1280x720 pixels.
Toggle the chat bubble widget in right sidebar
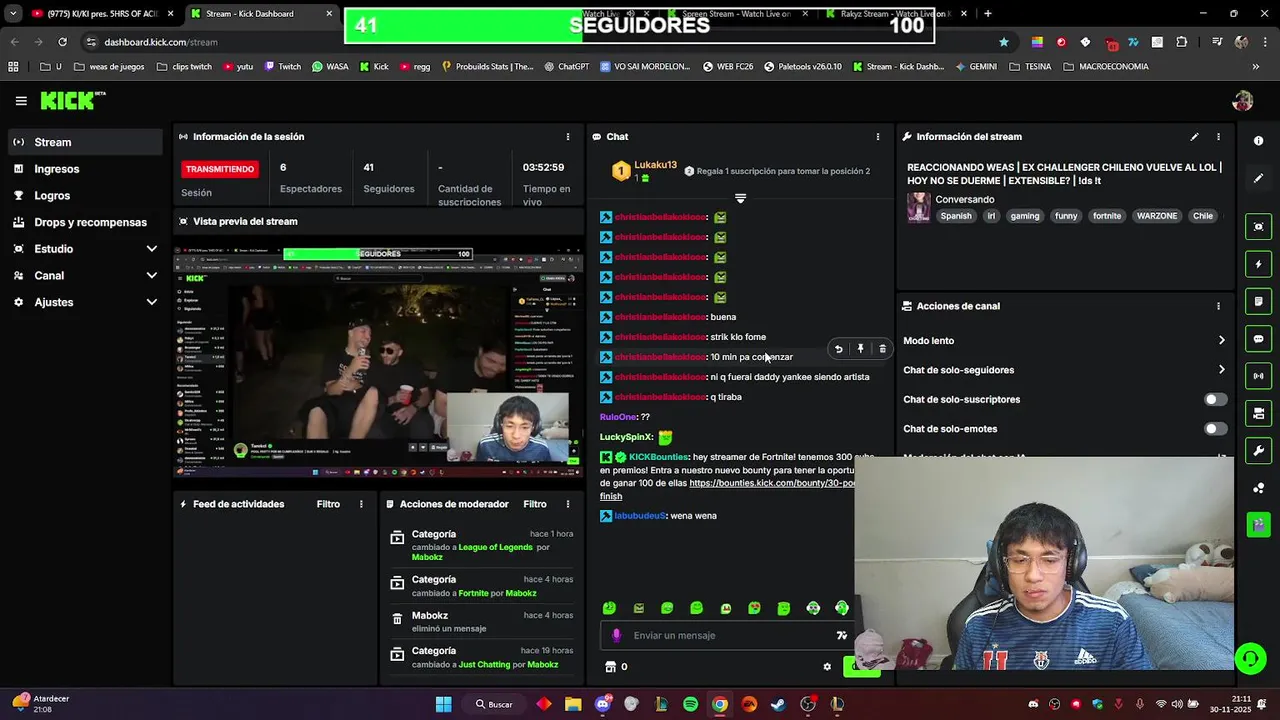1259,339
